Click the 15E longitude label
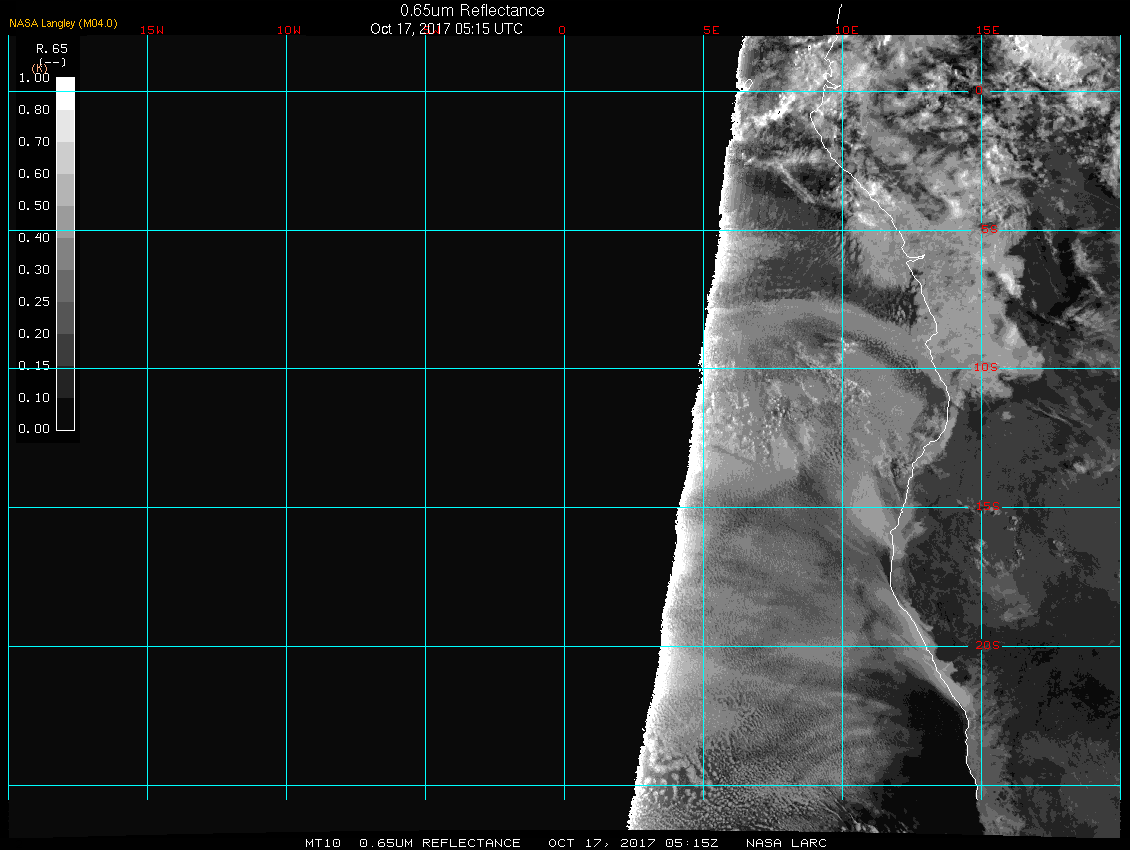The height and width of the screenshot is (850, 1130). (x=987, y=30)
